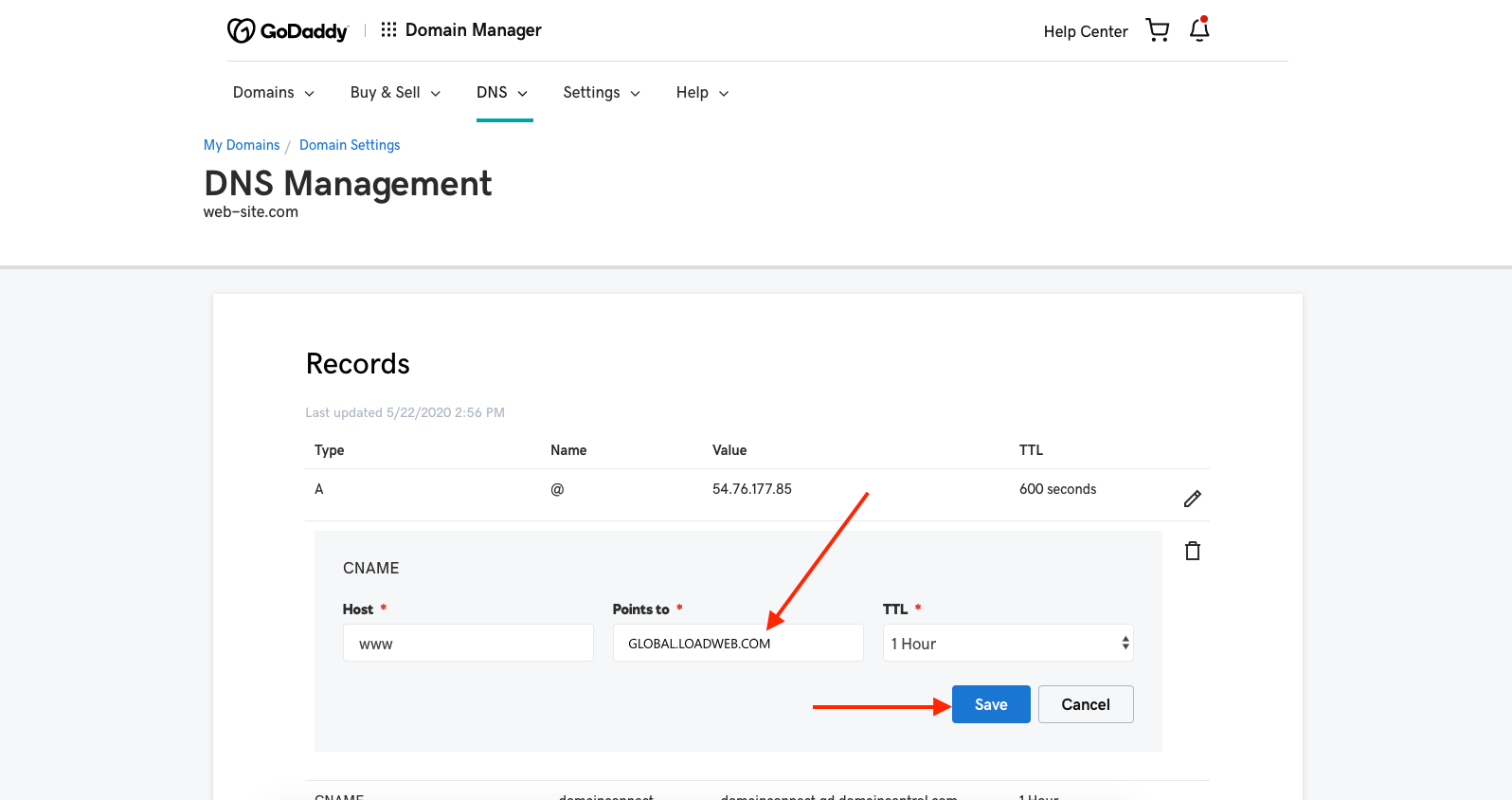Open the TTL dropdown showing 1 Hour
This screenshot has height=800, width=1512.
(x=1008, y=644)
